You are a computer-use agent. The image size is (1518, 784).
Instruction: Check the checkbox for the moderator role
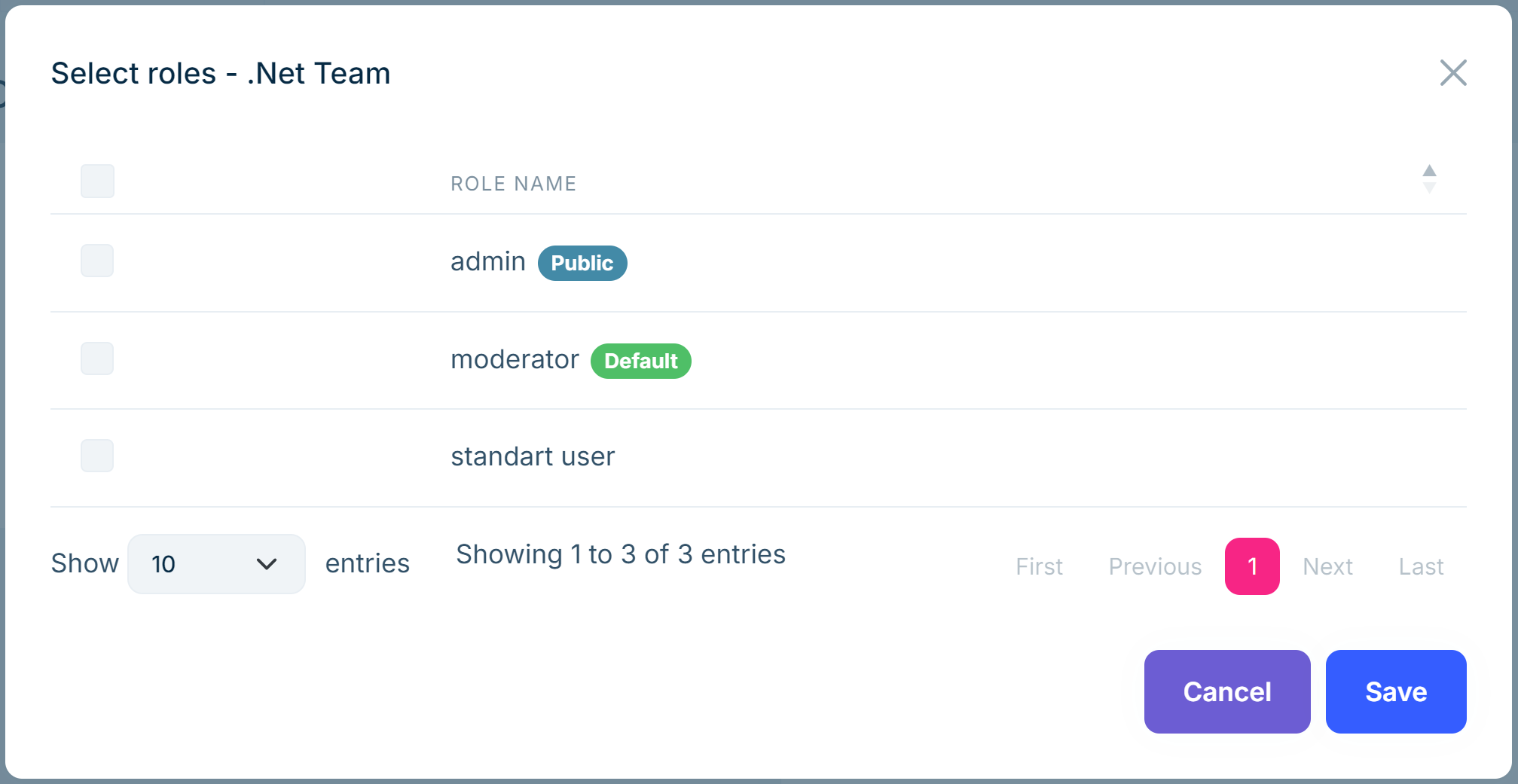tap(97, 358)
